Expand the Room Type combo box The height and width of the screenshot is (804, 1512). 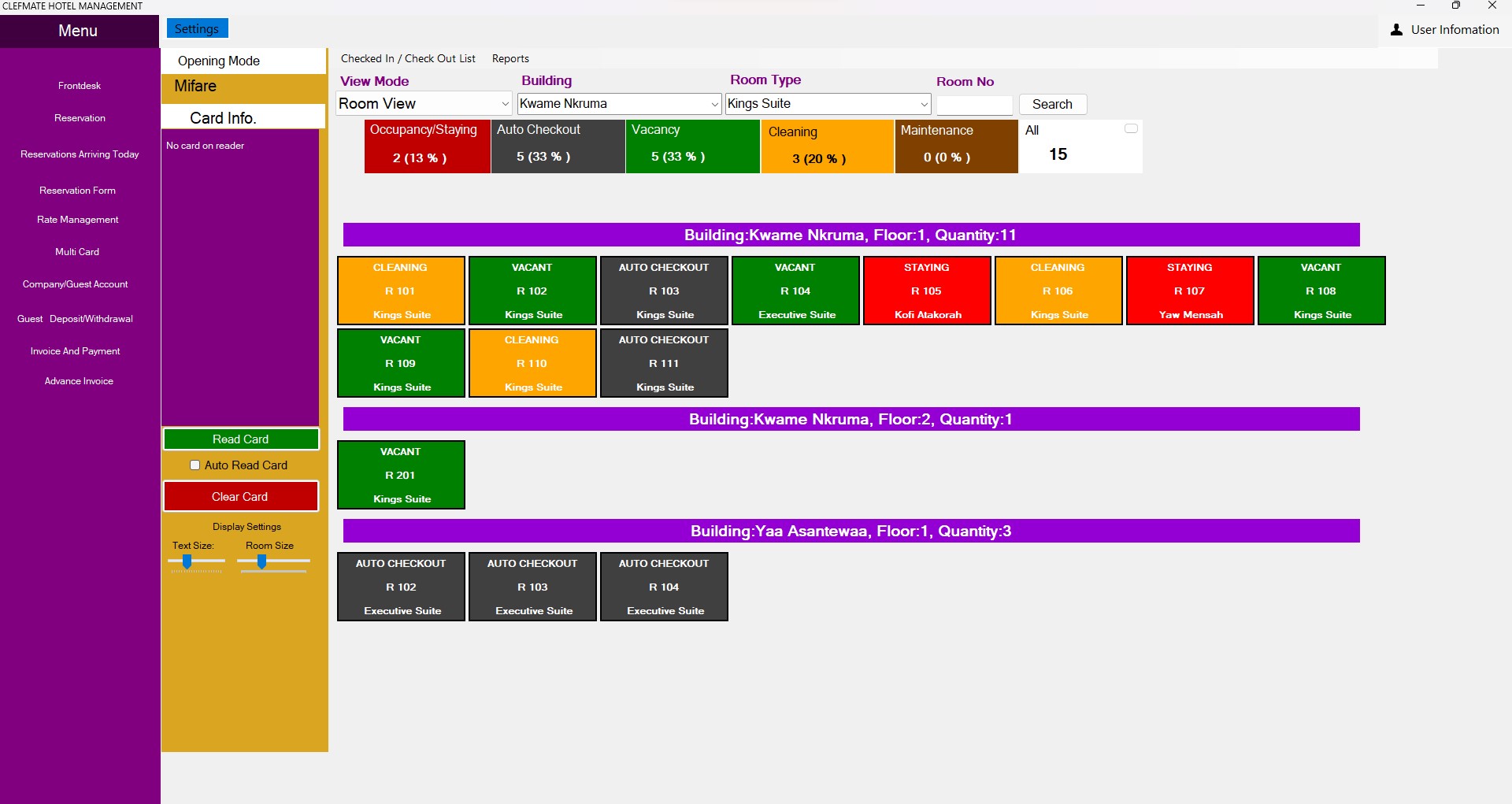[924, 104]
